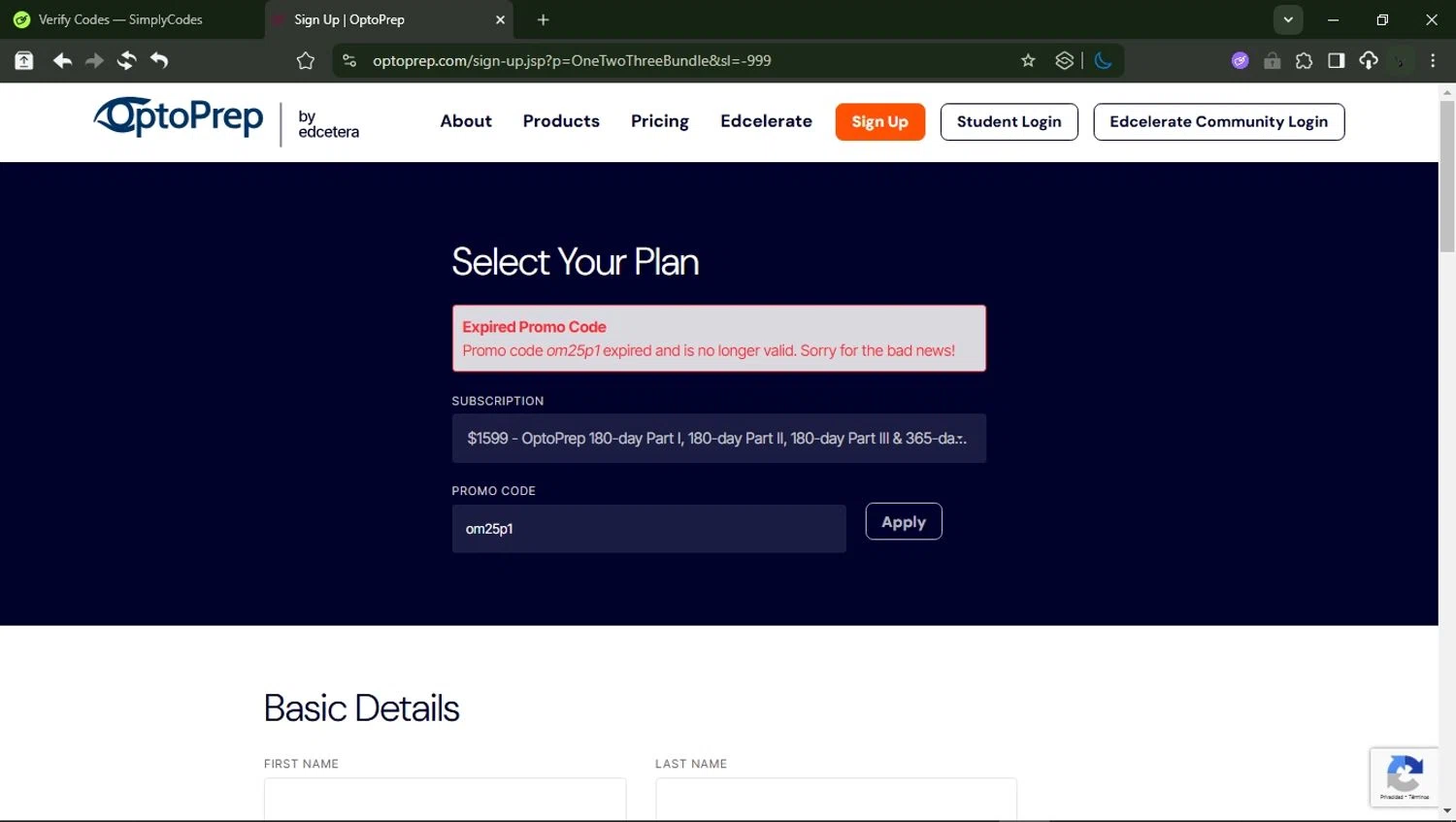
Task: Open the Subscription plan dropdown
Action: [x=718, y=439]
